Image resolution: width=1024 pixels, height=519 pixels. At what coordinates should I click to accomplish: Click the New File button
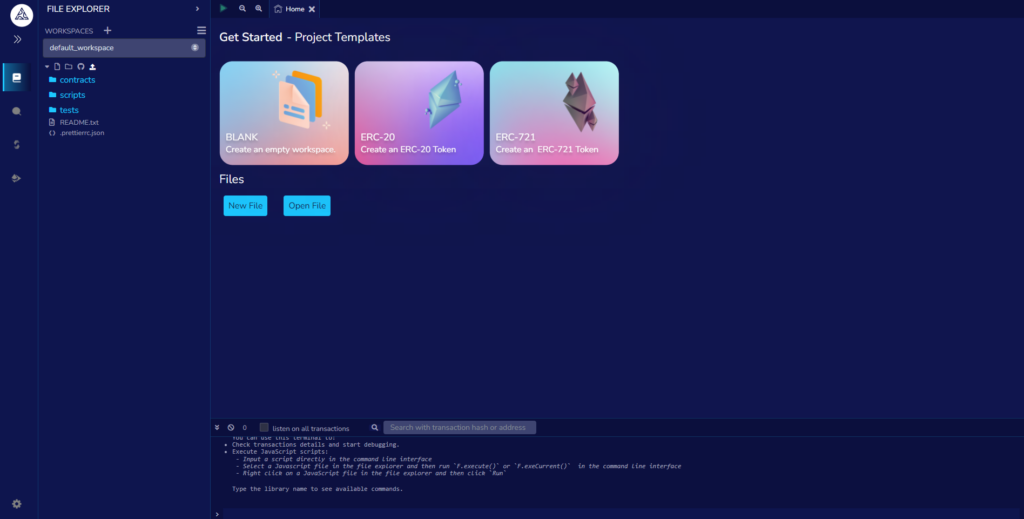246,206
